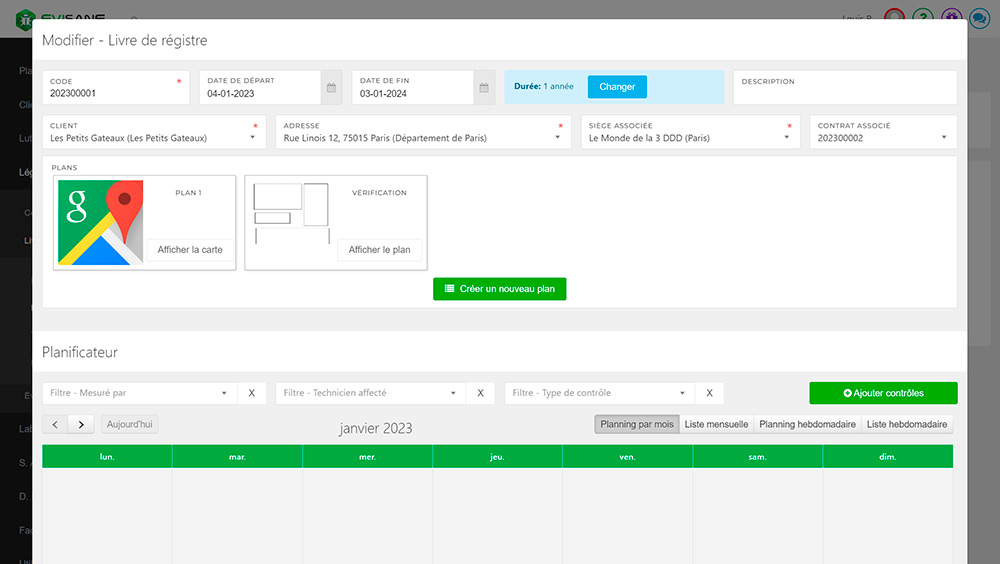Expand the Client dropdown
This screenshot has width=1000, height=564.
(253, 138)
